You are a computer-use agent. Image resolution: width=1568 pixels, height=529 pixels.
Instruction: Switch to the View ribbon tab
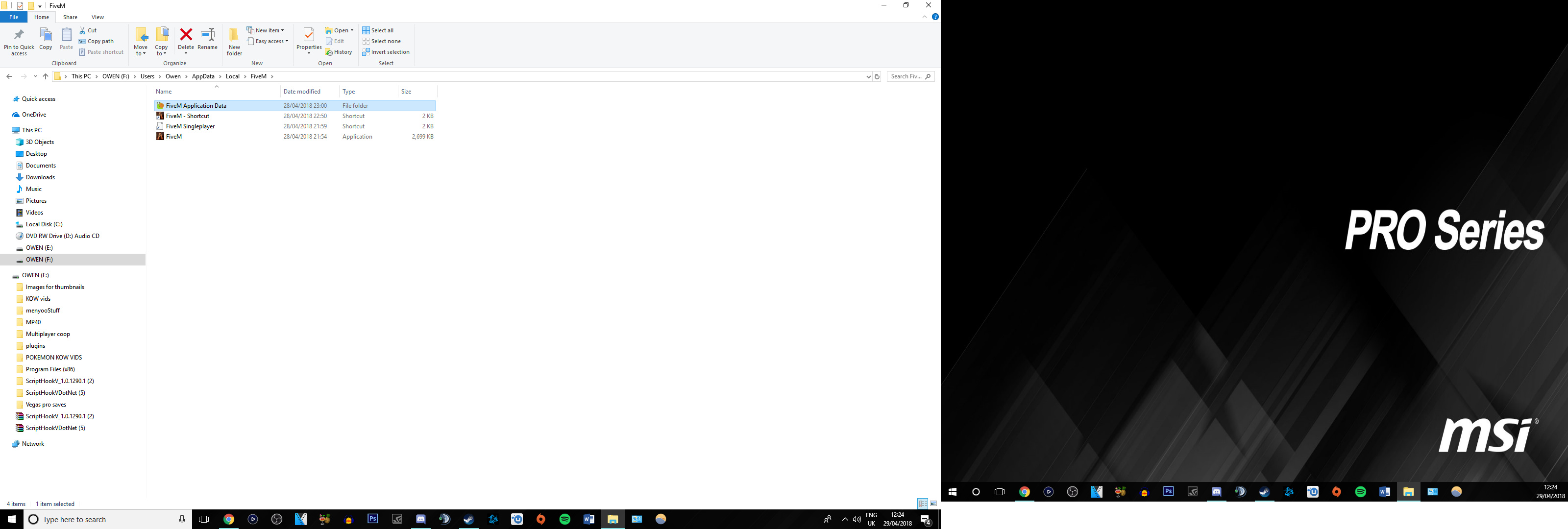[98, 17]
